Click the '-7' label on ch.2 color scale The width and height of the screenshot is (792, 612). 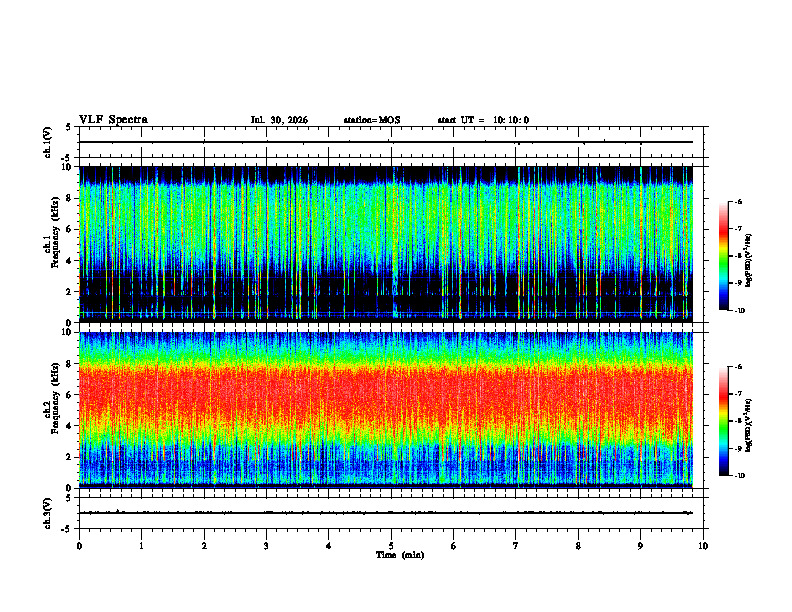(x=738, y=394)
